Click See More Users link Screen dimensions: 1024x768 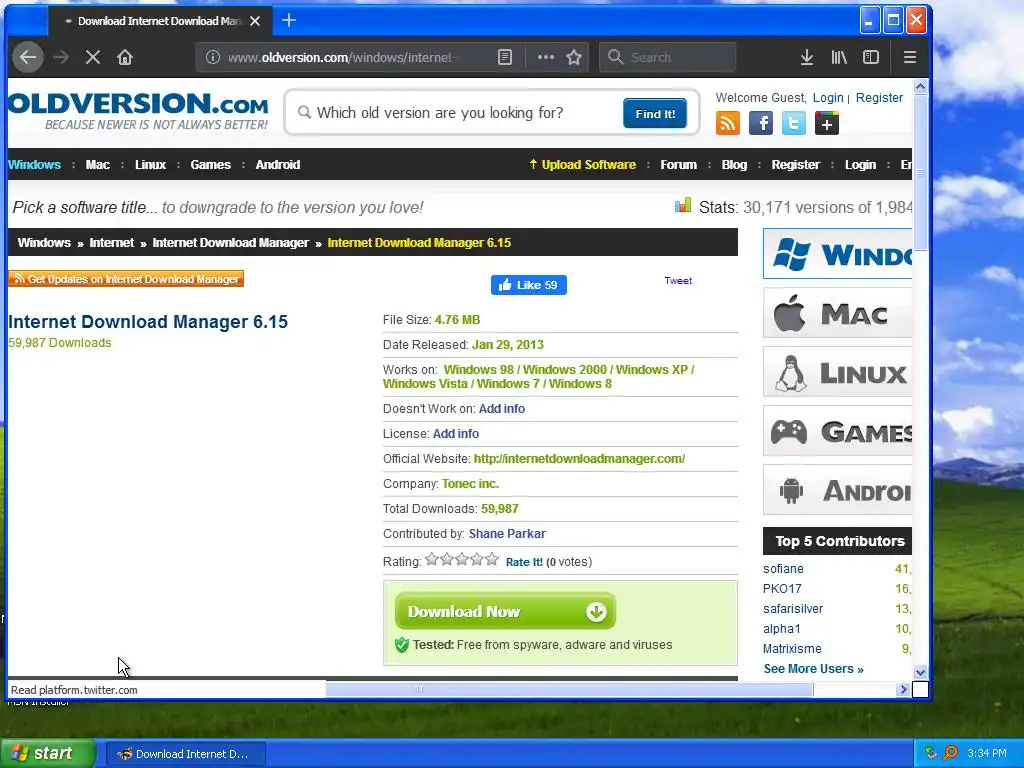814,669
